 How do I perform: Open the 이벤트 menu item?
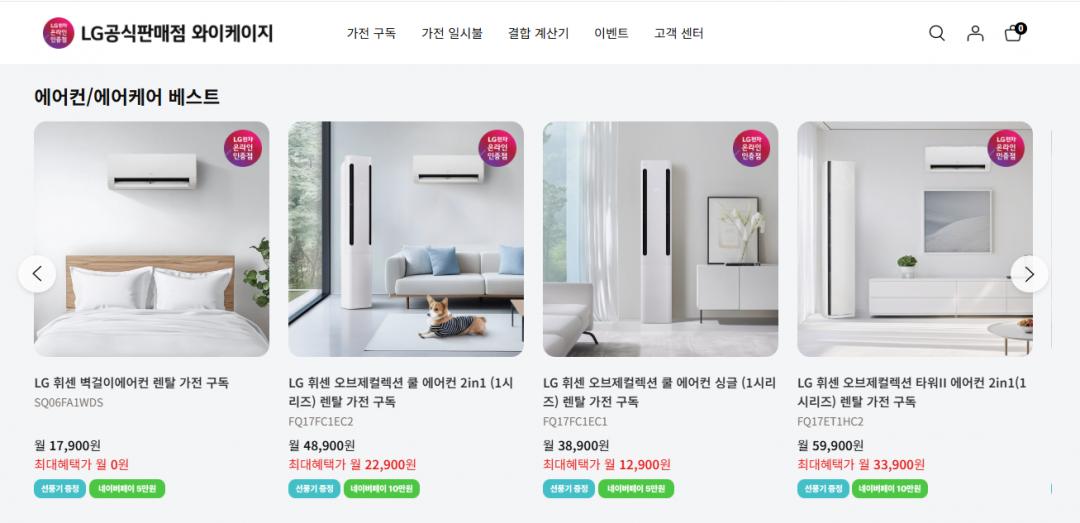click(611, 33)
